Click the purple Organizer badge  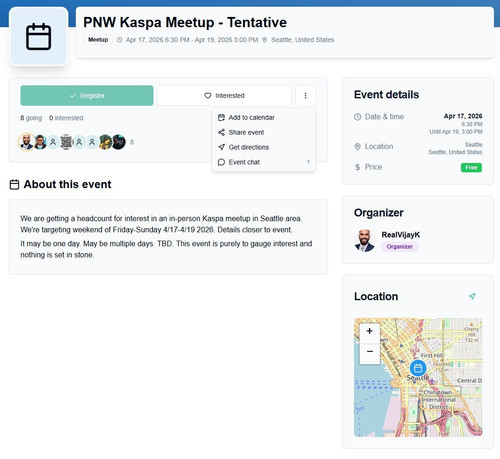400,247
